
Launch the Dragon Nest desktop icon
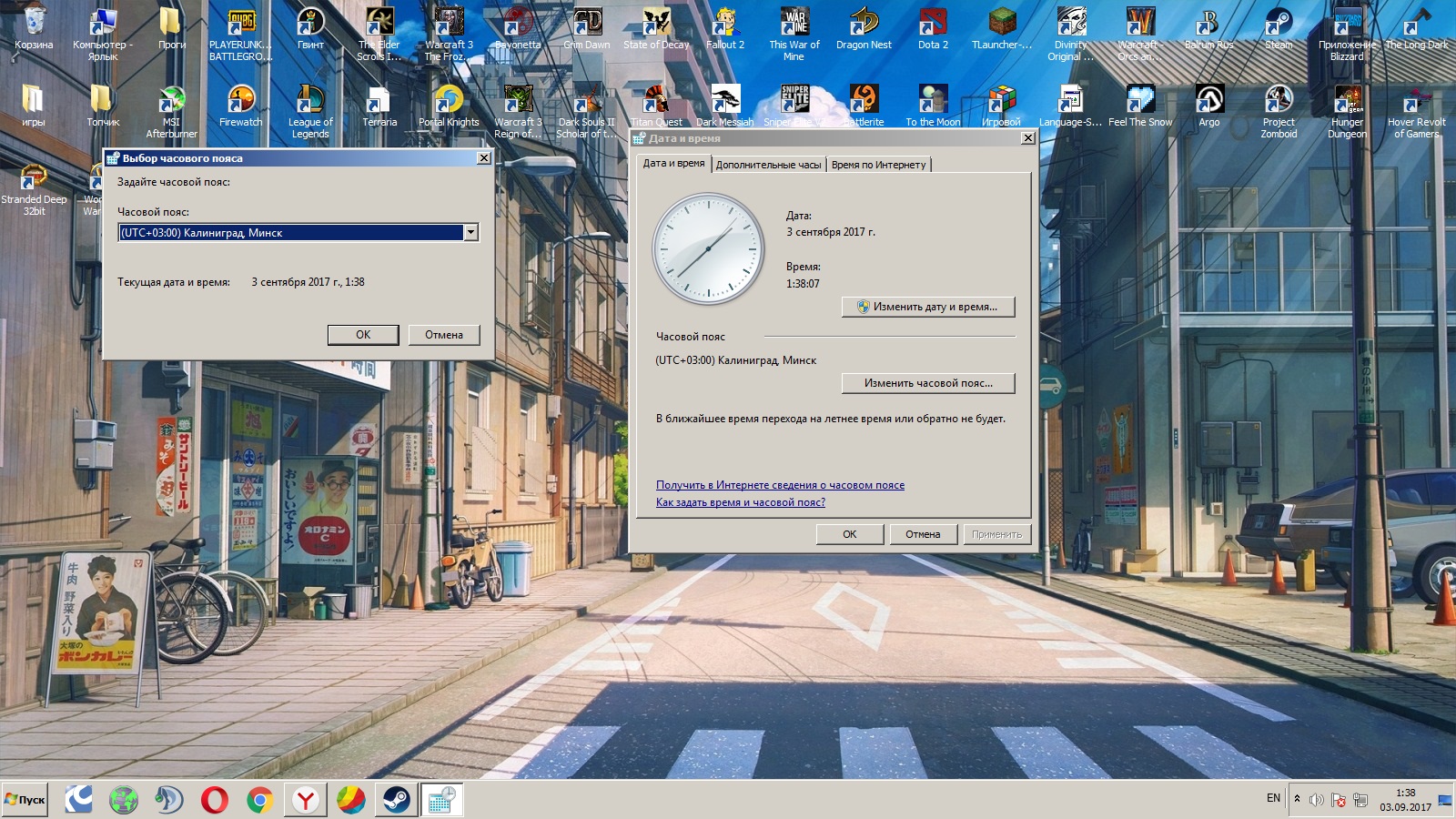click(864, 29)
